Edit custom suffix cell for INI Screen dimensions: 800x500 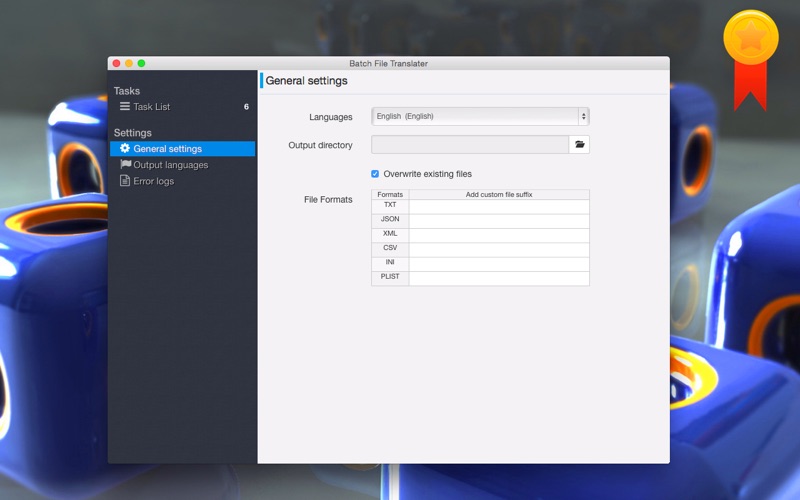coord(499,264)
